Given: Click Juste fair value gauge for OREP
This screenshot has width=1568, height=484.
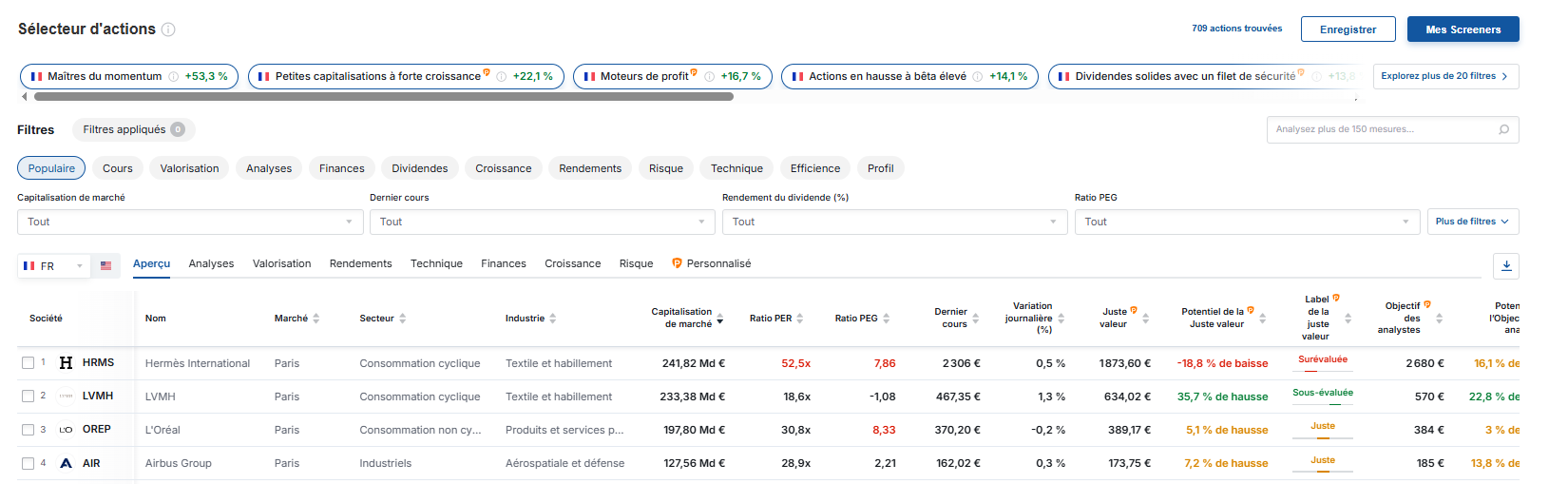Looking at the screenshot, I should [1323, 430].
